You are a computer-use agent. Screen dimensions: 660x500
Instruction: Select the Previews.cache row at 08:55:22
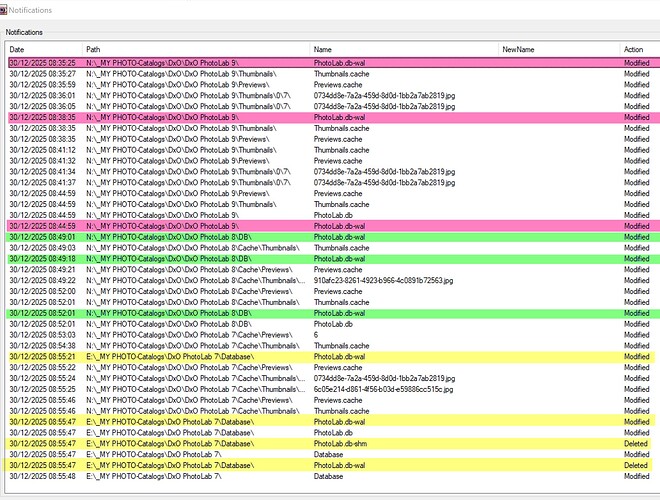coord(330,367)
